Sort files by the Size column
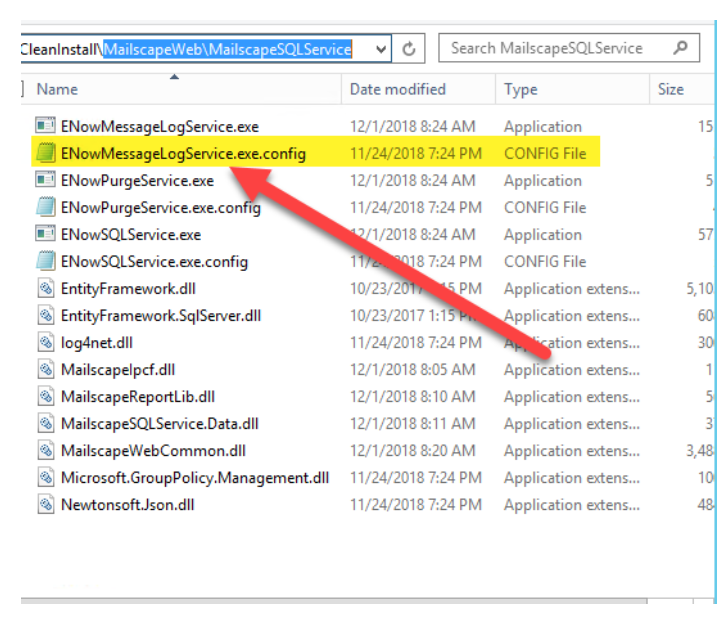 [670, 89]
